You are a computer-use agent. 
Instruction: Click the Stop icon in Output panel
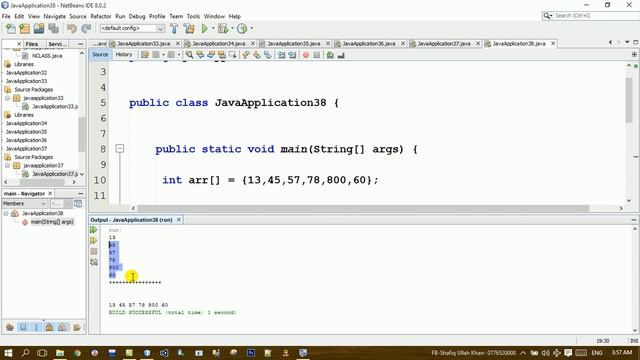(93, 251)
